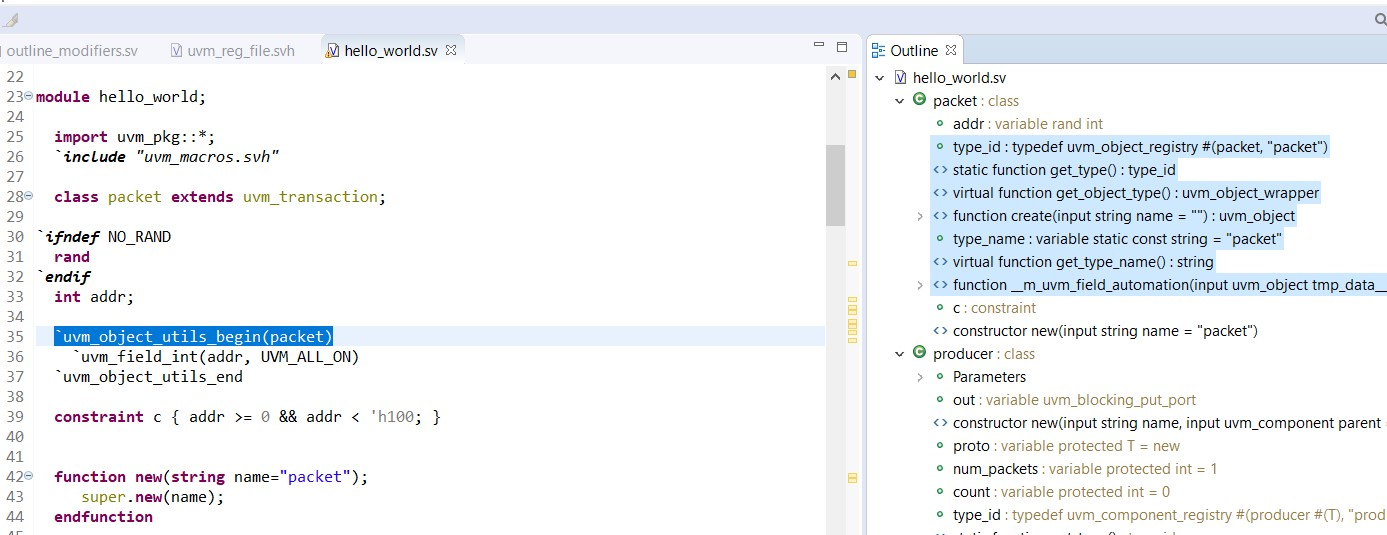The width and height of the screenshot is (1387, 535).
Task: Click the `uvm_object_utils_end macro line
Action: tap(149, 376)
